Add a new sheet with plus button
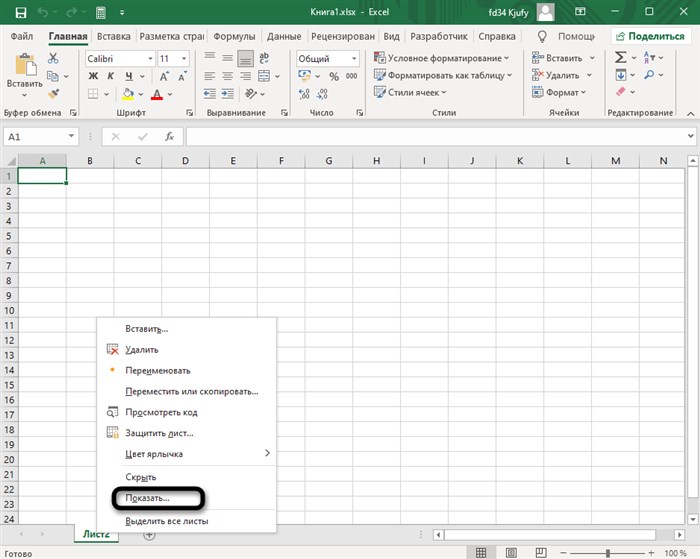The width and height of the screenshot is (700, 559). (x=149, y=534)
